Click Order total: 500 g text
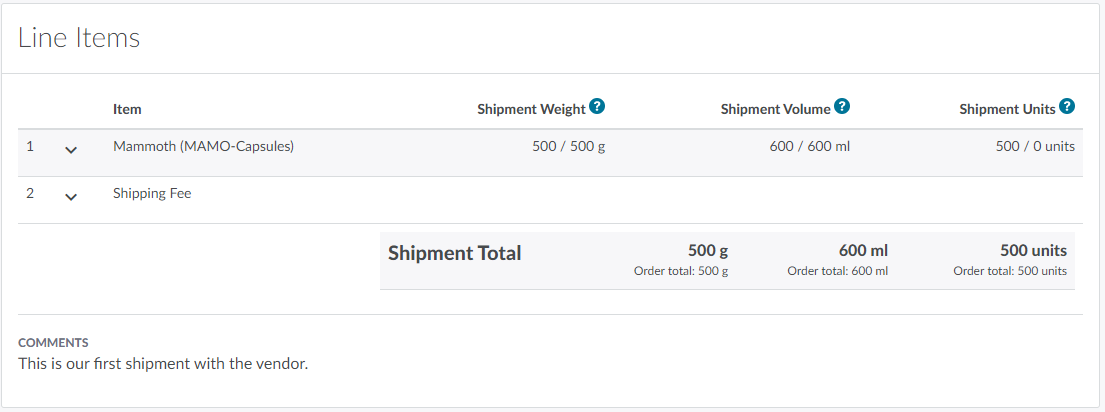The height and width of the screenshot is (412, 1105). [x=681, y=271]
